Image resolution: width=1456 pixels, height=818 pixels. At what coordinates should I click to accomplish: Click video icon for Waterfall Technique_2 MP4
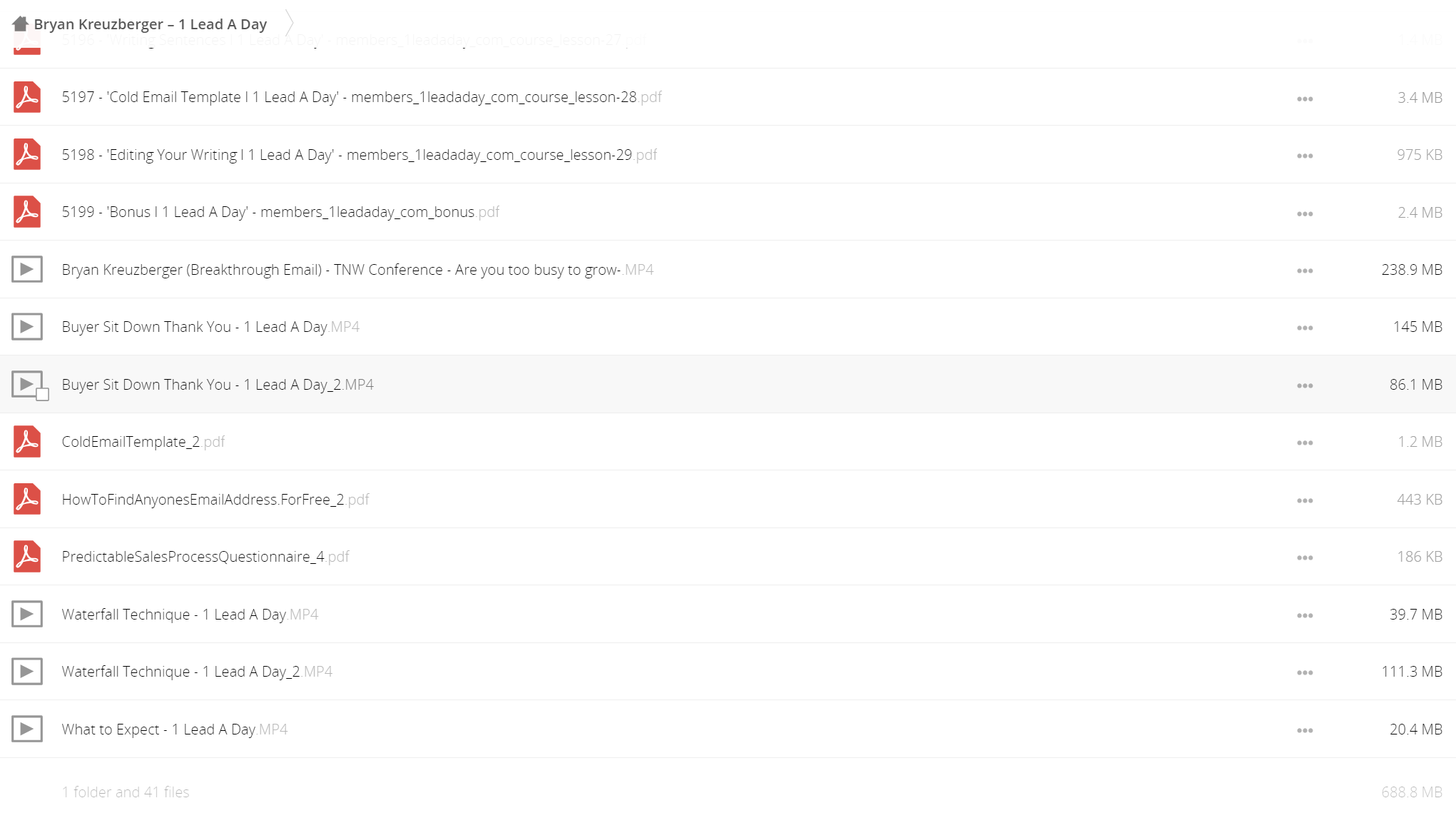[x=27, y=671]
